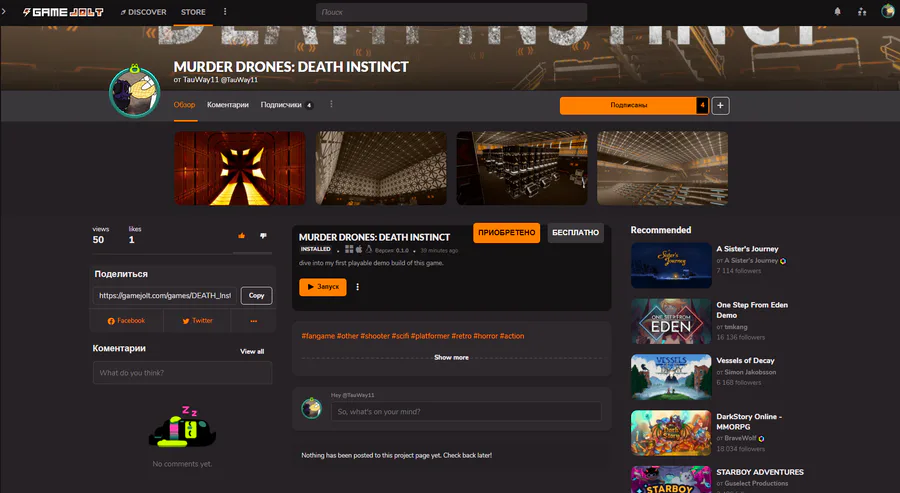Click the Linux platform icon
Viewport: 900px width, 493px height.
(x=368, y=249)
